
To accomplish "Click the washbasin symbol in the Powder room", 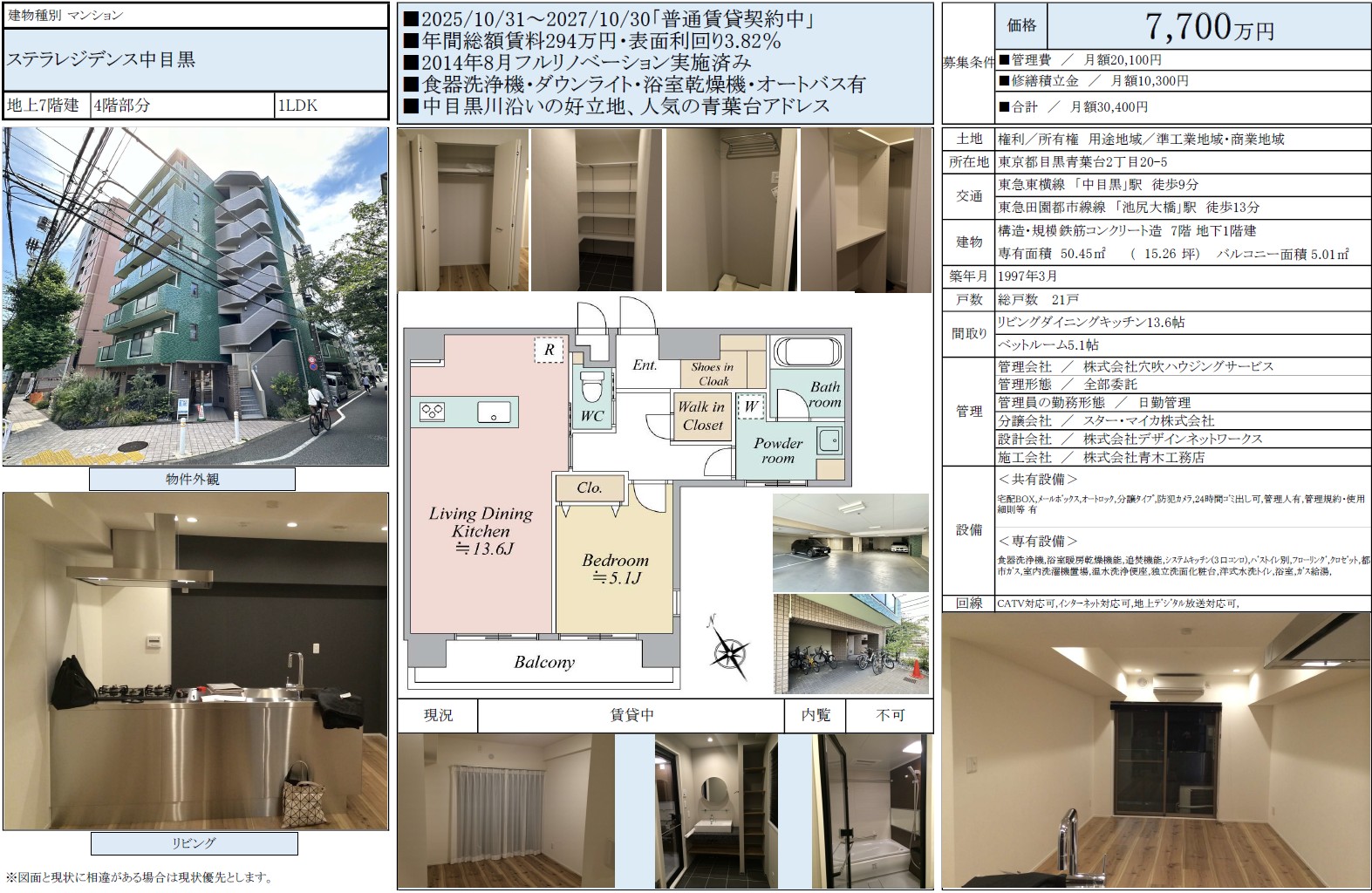I will 829,440.
